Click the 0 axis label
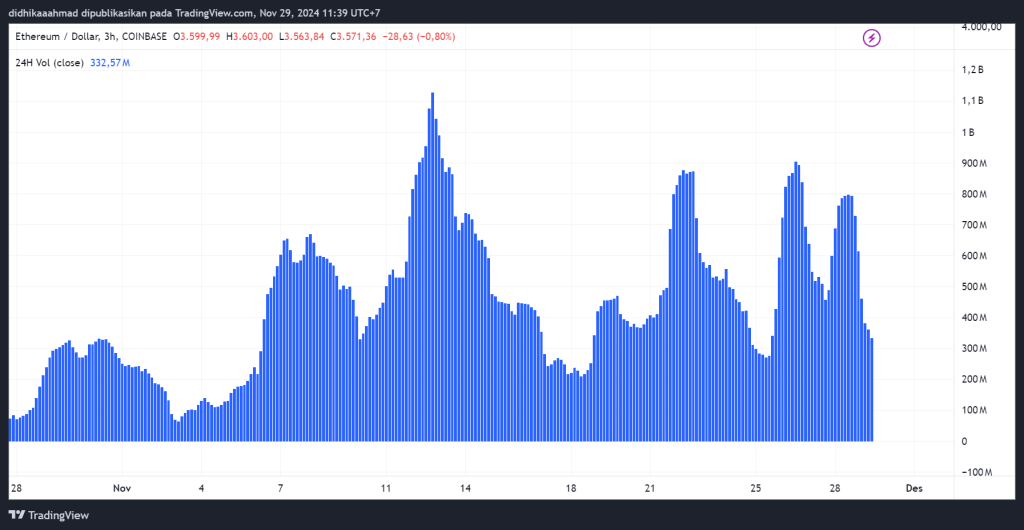1024x530 pixels. 965,441
